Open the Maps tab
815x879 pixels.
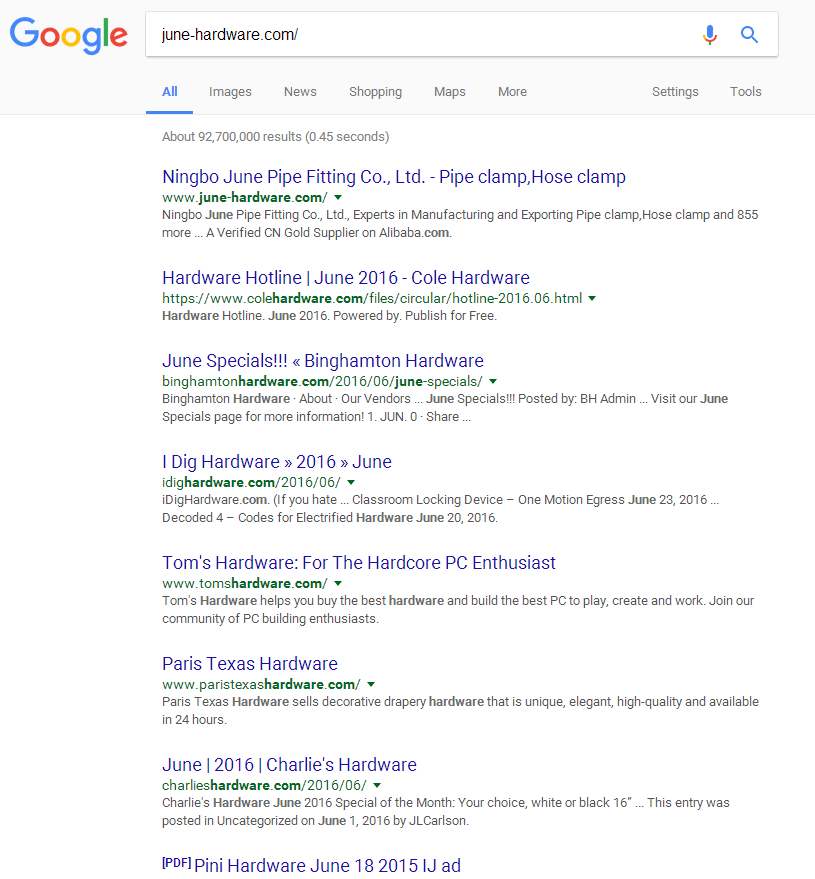click(x=450, y=92)
